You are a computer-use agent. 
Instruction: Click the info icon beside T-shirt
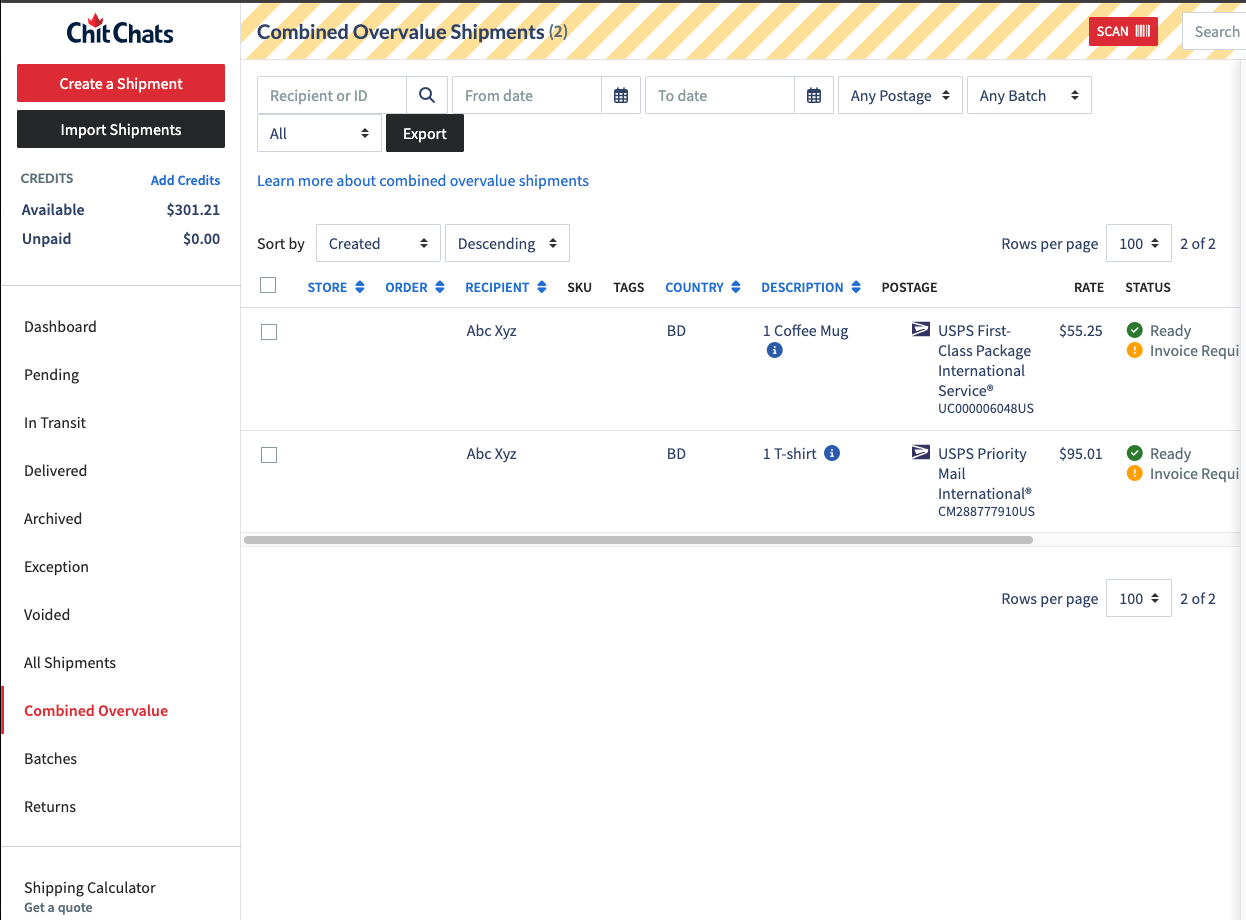coord(832,453)
